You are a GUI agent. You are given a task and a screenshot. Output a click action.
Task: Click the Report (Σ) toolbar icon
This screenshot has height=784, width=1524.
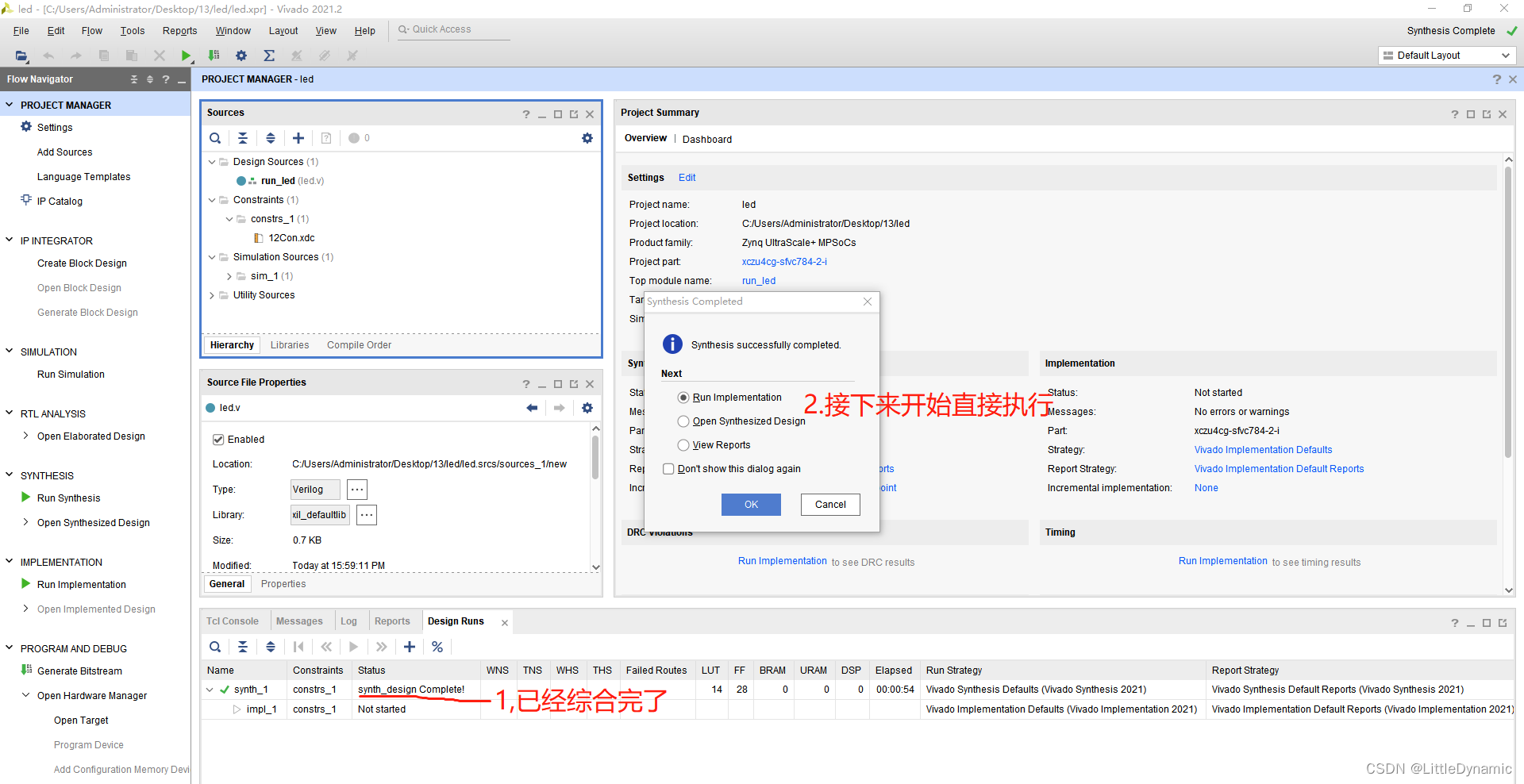[269, 56]
